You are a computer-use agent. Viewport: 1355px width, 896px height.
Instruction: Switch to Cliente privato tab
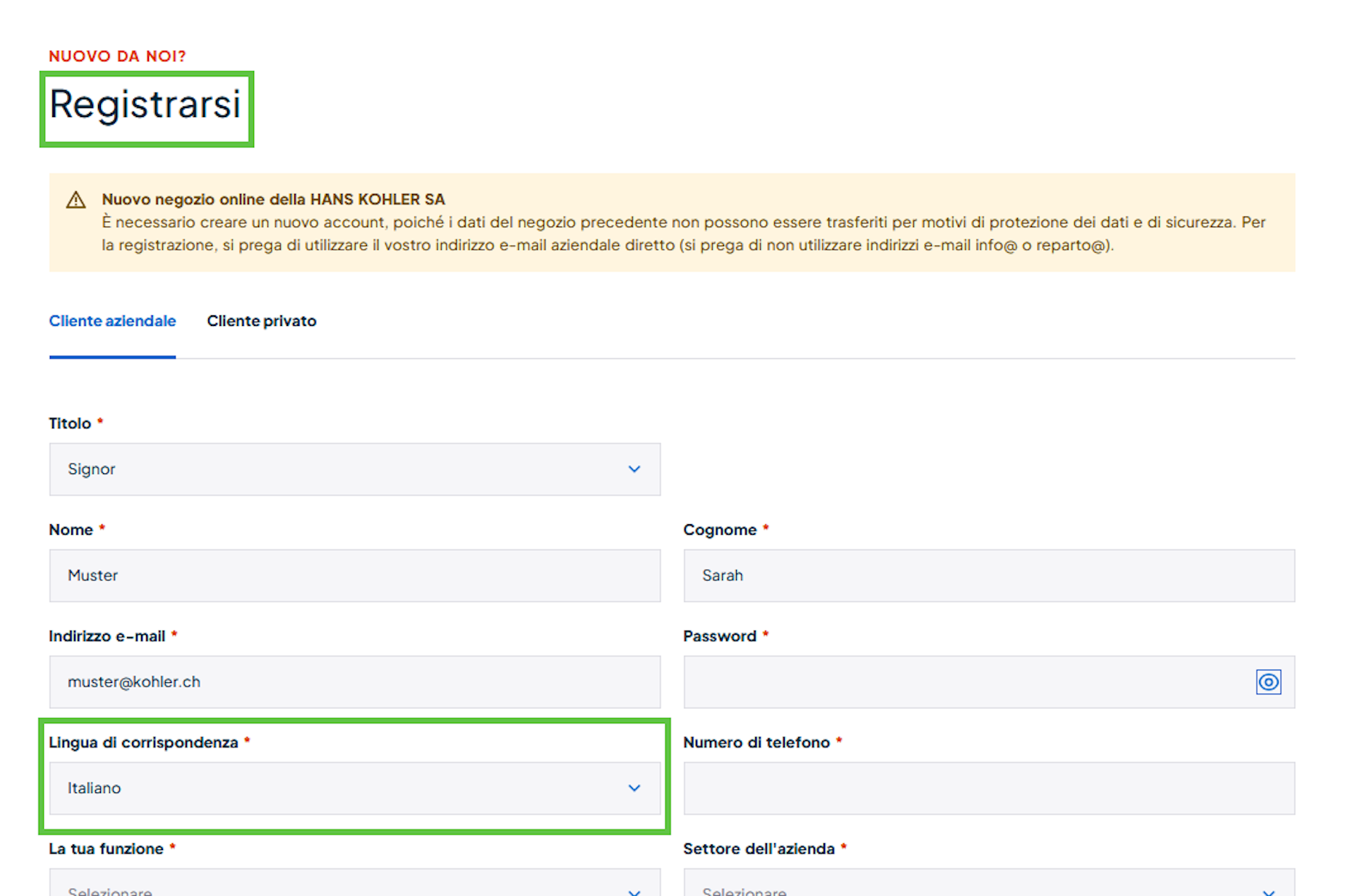click(x=261, y=321)
